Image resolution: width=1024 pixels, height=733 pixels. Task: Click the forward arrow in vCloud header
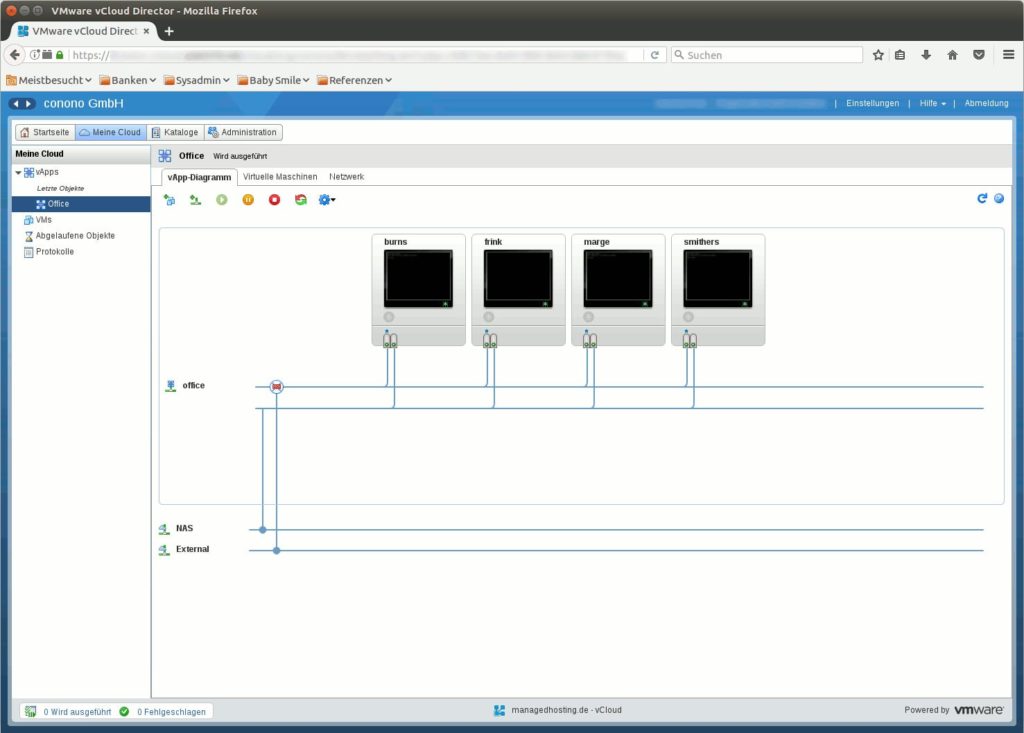pyautogui.click(x=28, y=103)
